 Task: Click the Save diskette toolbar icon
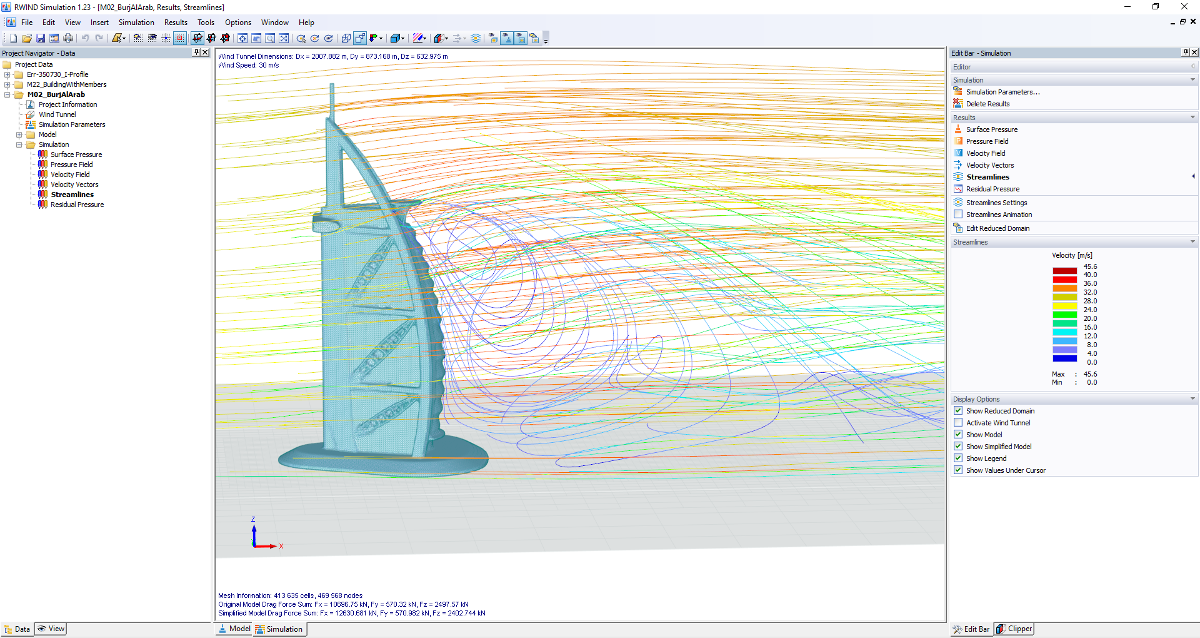[x=40, y=38]
